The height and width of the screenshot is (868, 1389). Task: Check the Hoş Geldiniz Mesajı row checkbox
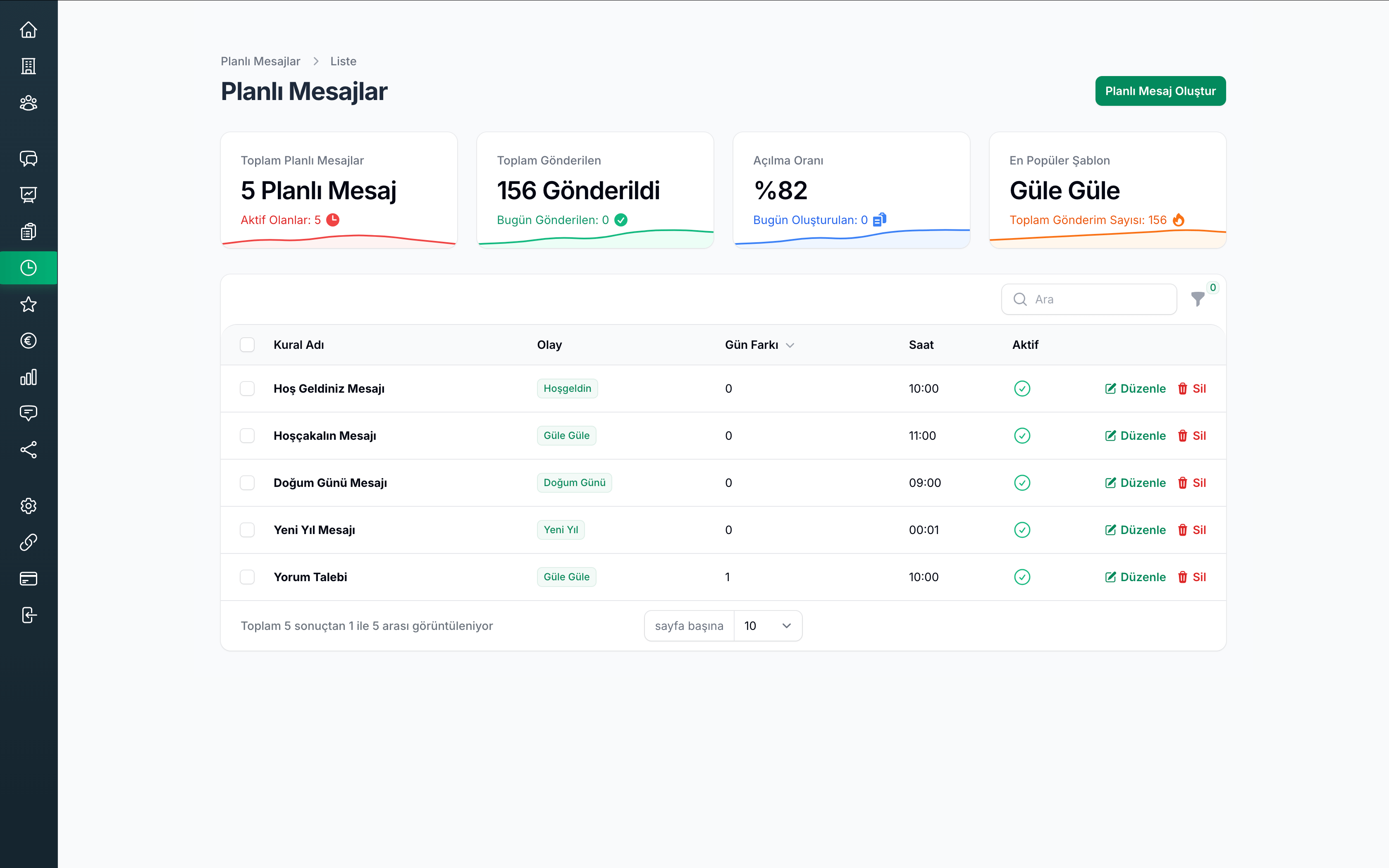click(x=247, y=389)
